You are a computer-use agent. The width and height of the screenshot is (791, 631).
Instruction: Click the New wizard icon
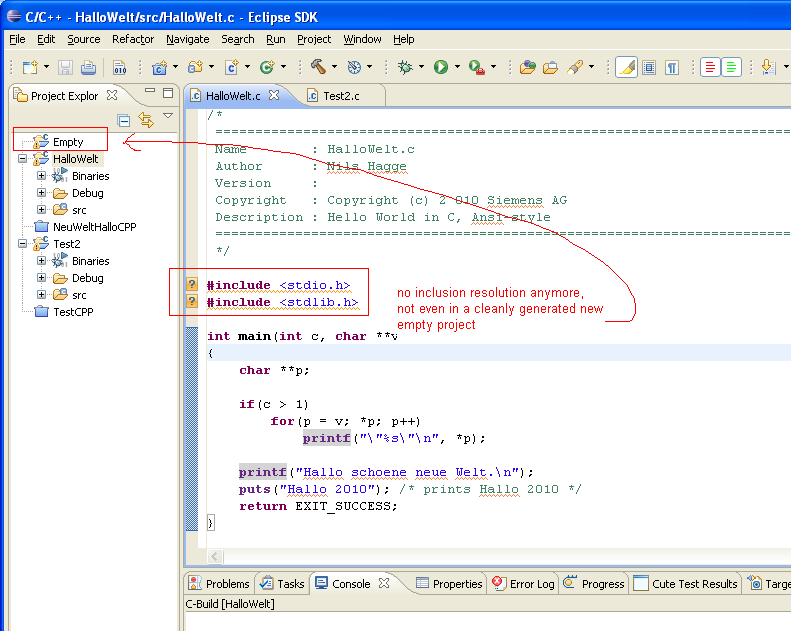(31, 67)
